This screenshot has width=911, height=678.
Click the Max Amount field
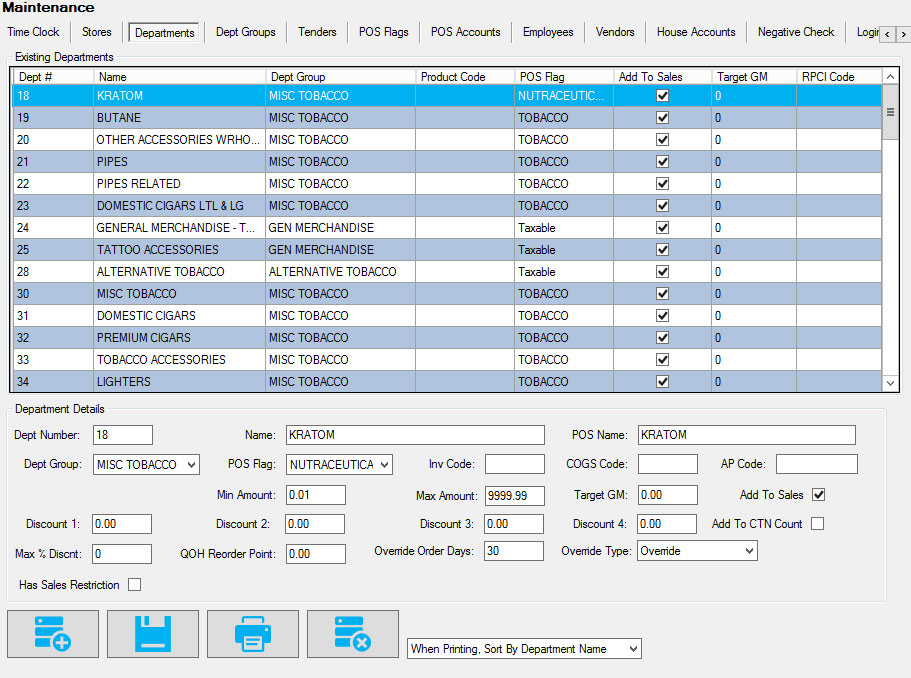(x=515, y=496)
